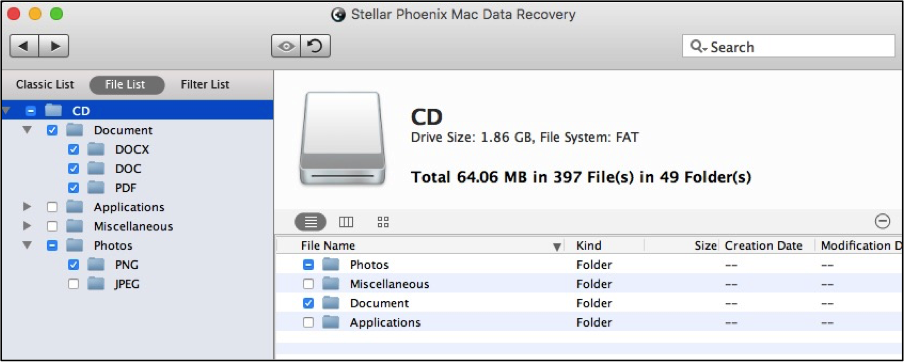Click the eye preview icon in toolbar
This screenshot has width=904, height=362.
(x=286, y=46)
